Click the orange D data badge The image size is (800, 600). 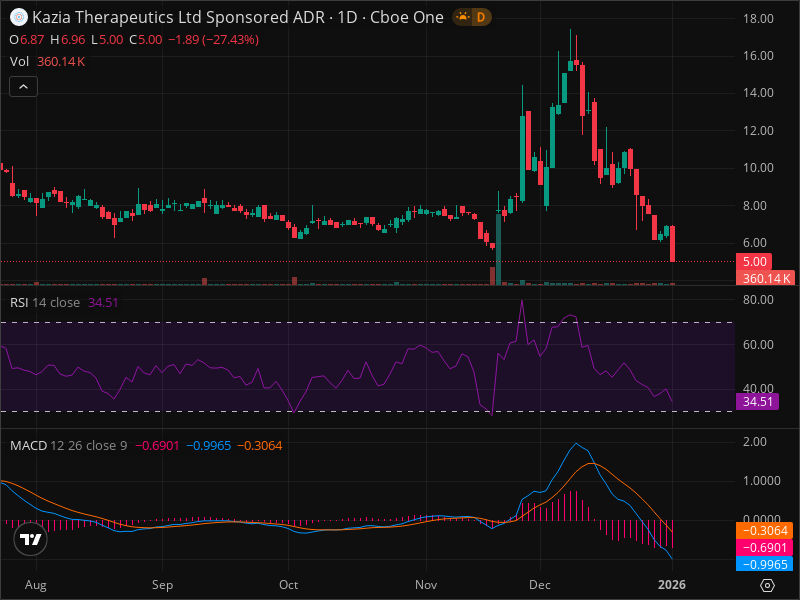pyautogui.click(x=481, y=17)
